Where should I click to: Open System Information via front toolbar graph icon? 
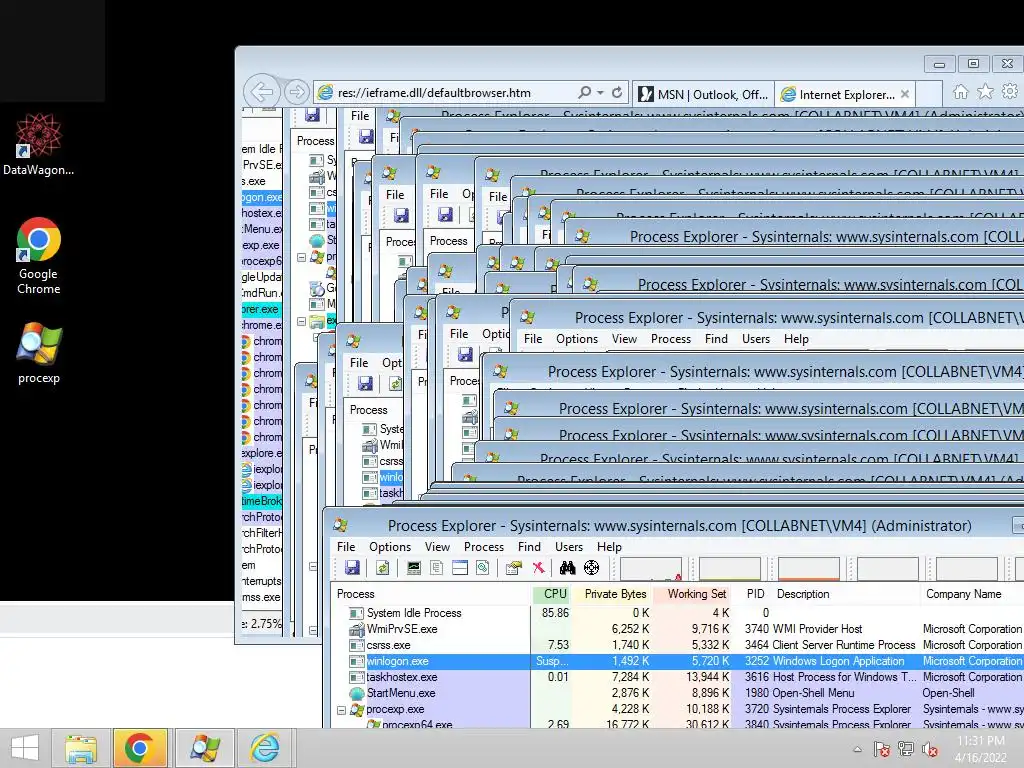[x=414, y=568]
